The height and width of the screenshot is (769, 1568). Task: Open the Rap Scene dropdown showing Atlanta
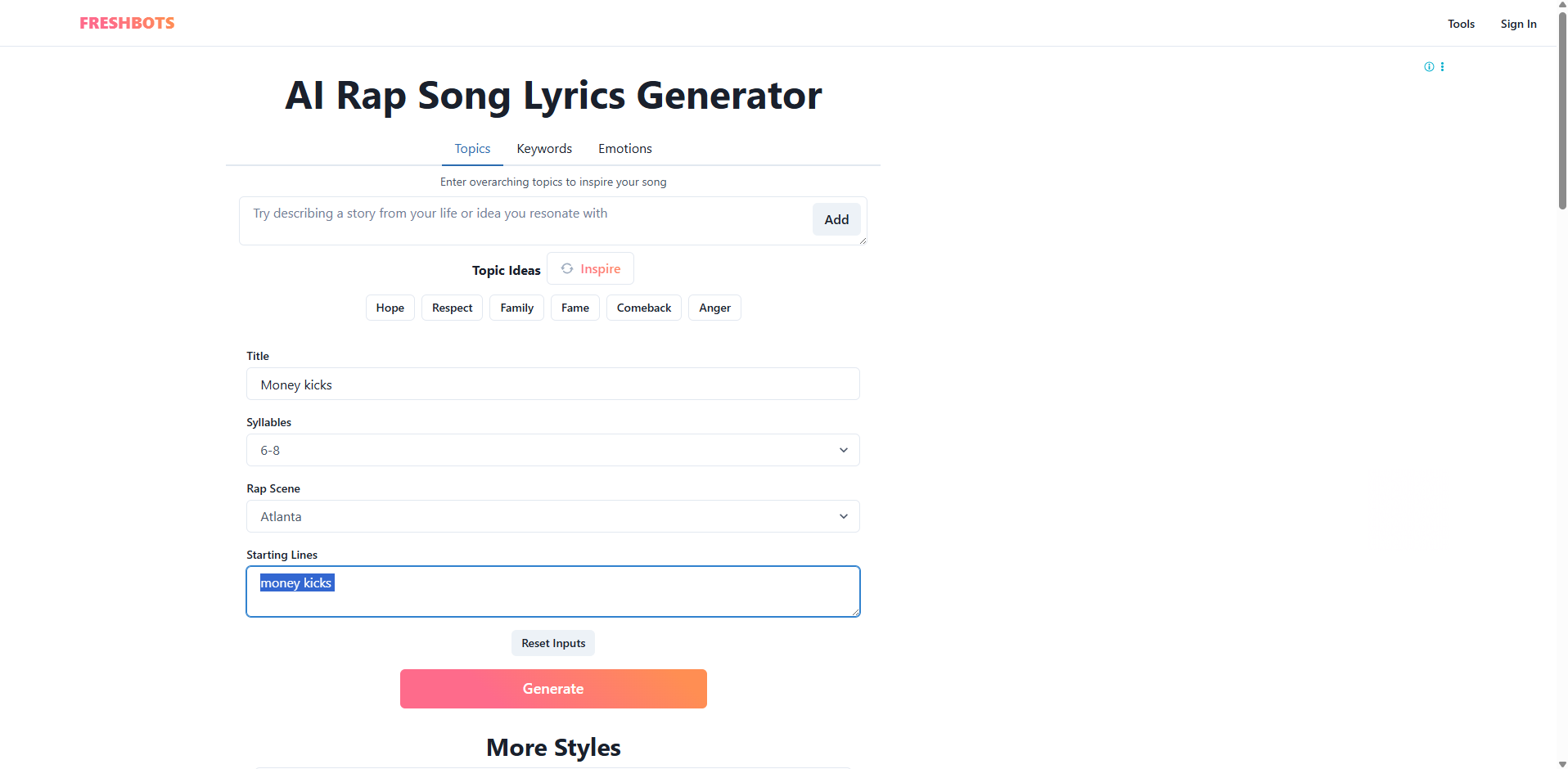click(552, 516)
